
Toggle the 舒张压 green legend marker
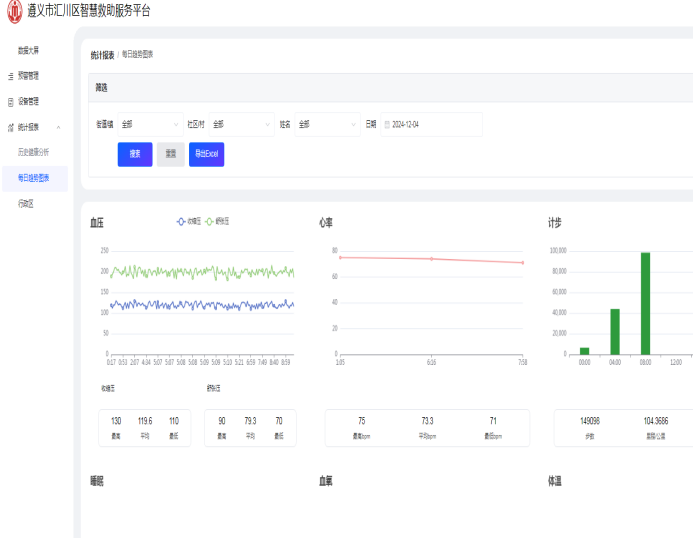click(209, 221)
